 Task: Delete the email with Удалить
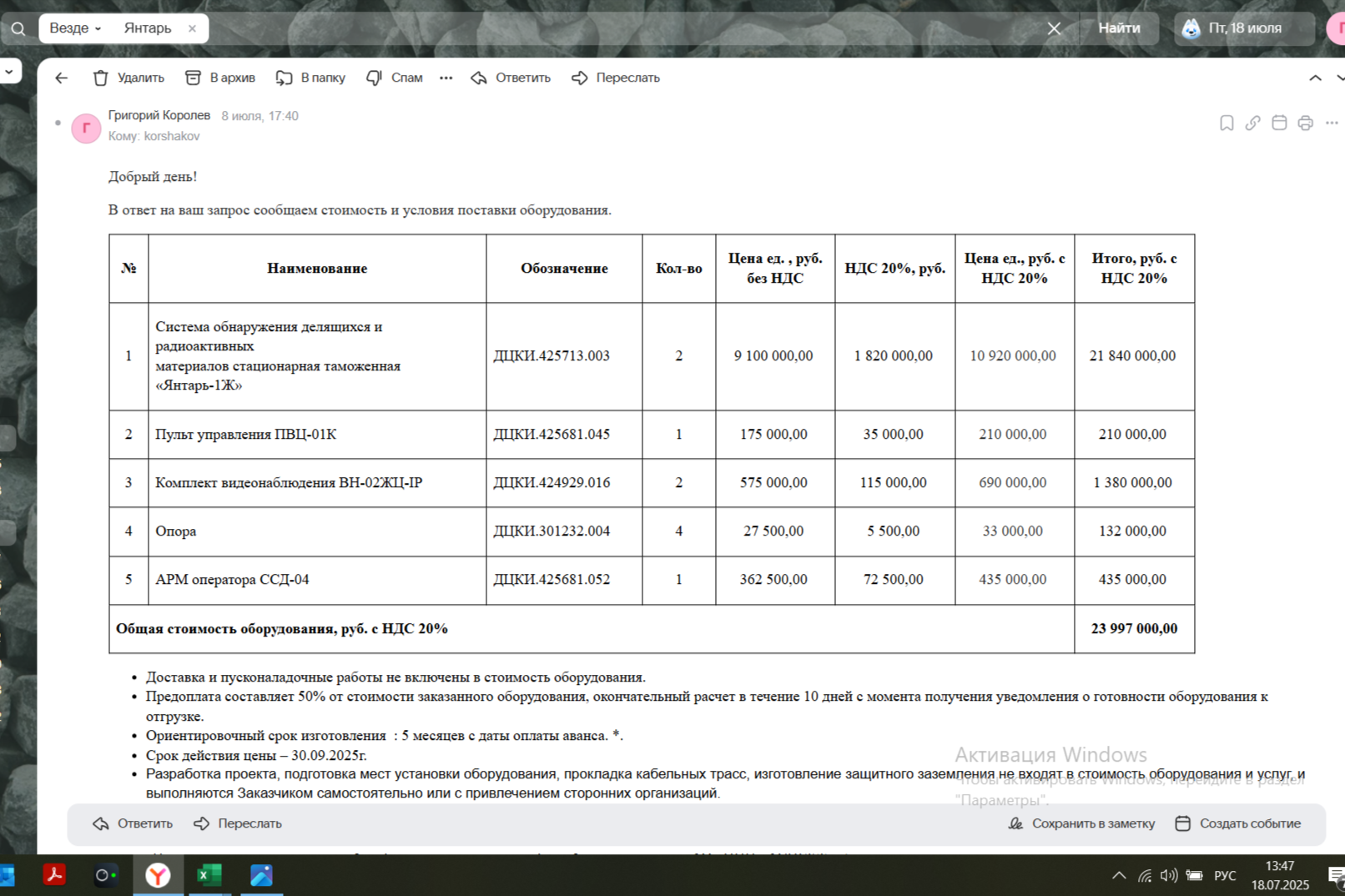pos(128,78)
